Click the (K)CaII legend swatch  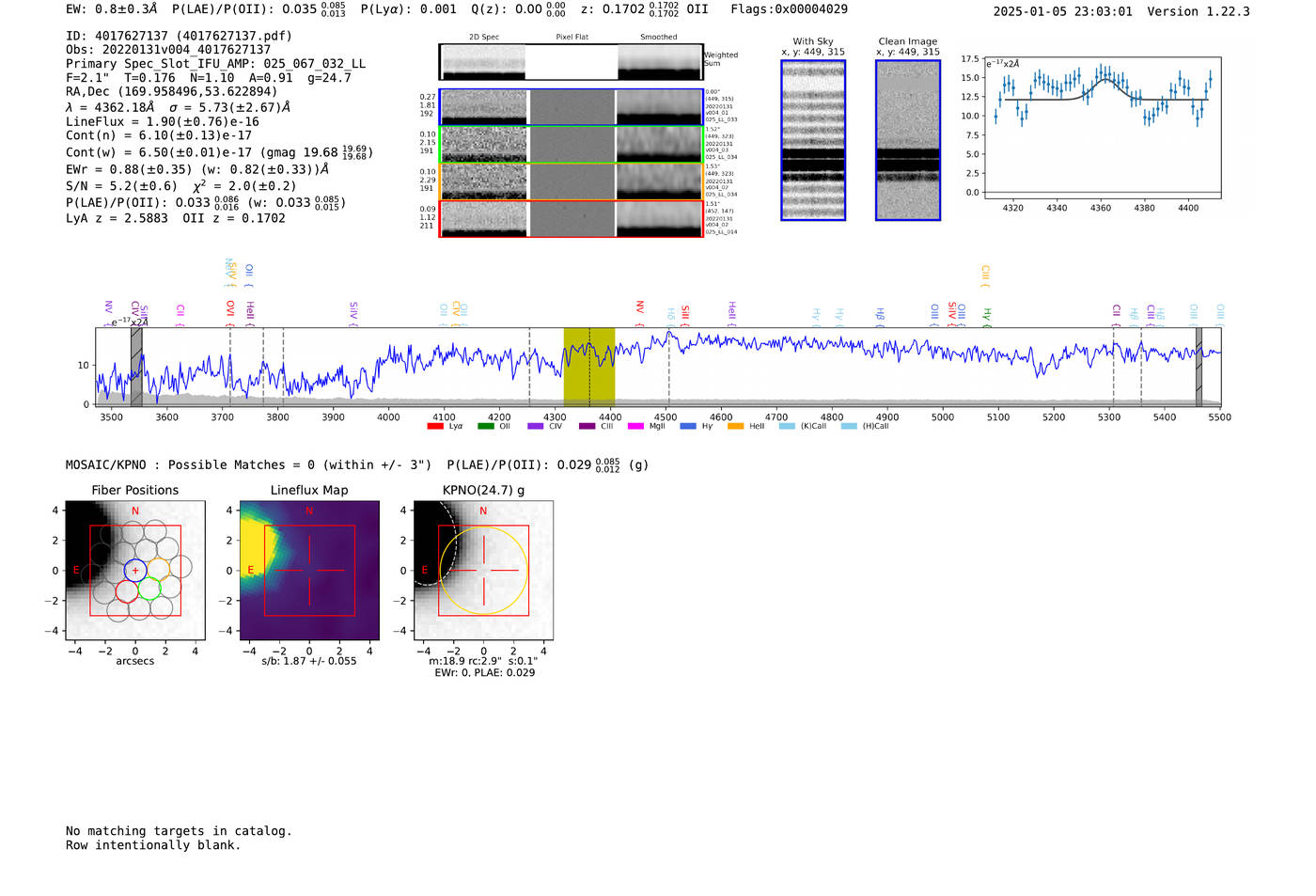click(787, 426)
